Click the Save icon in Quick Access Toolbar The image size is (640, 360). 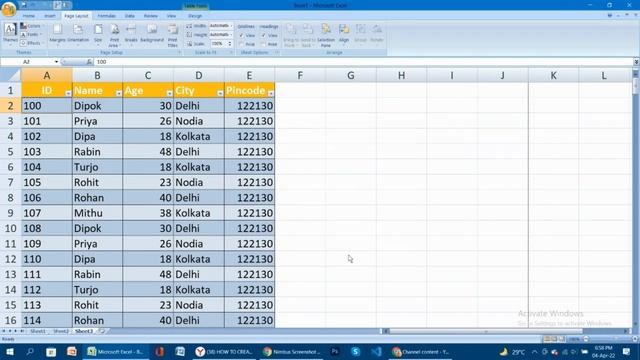[x=24, y=5]
